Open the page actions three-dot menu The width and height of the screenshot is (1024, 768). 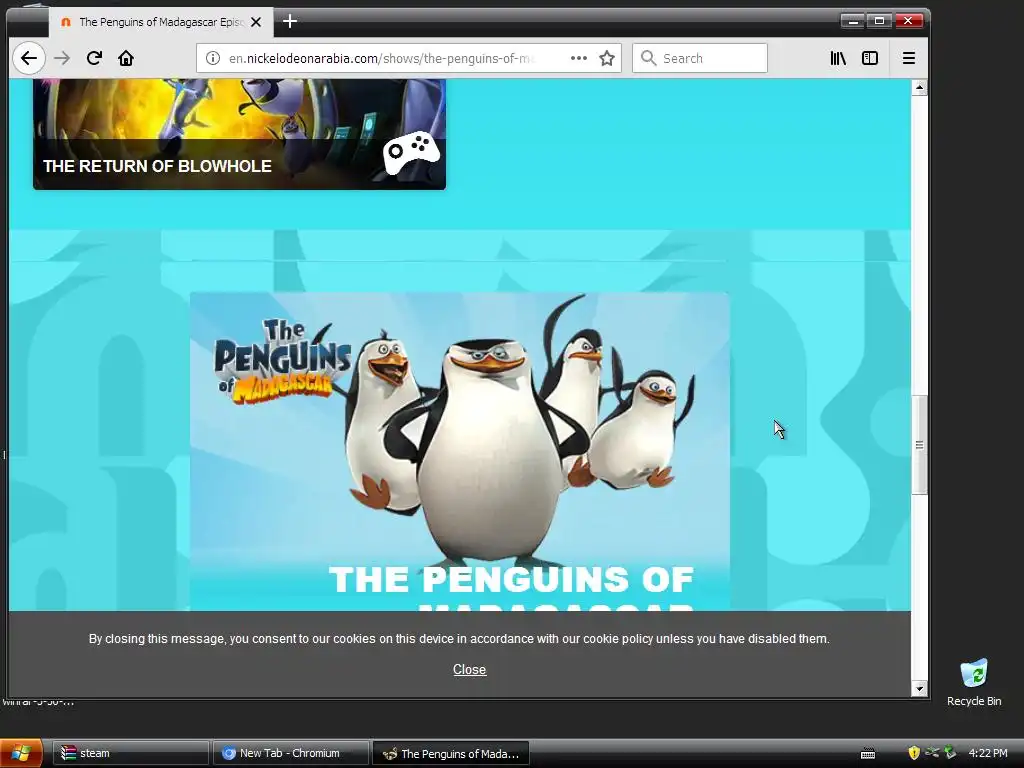click(x=579, y=58)
